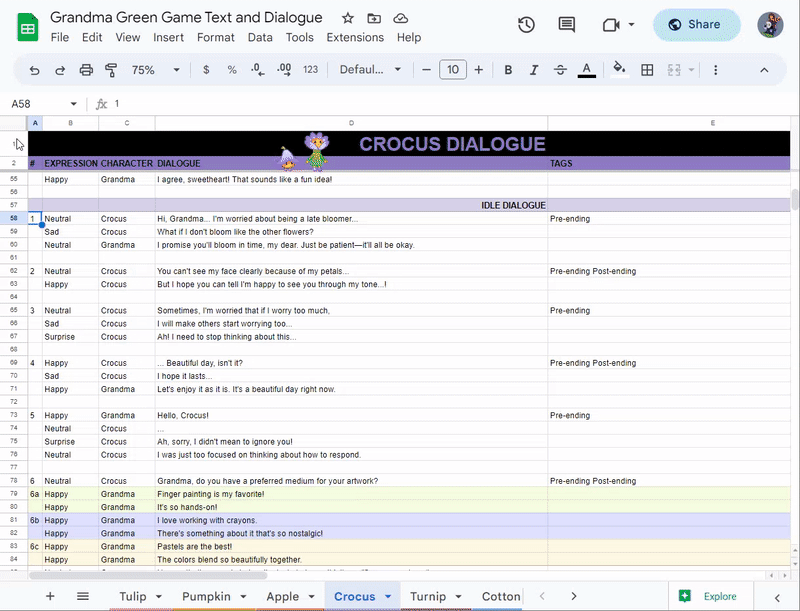The width and height of the screenshot is (800, 611).
Task: Toggle bold formatting
Action: pos(508,70)
